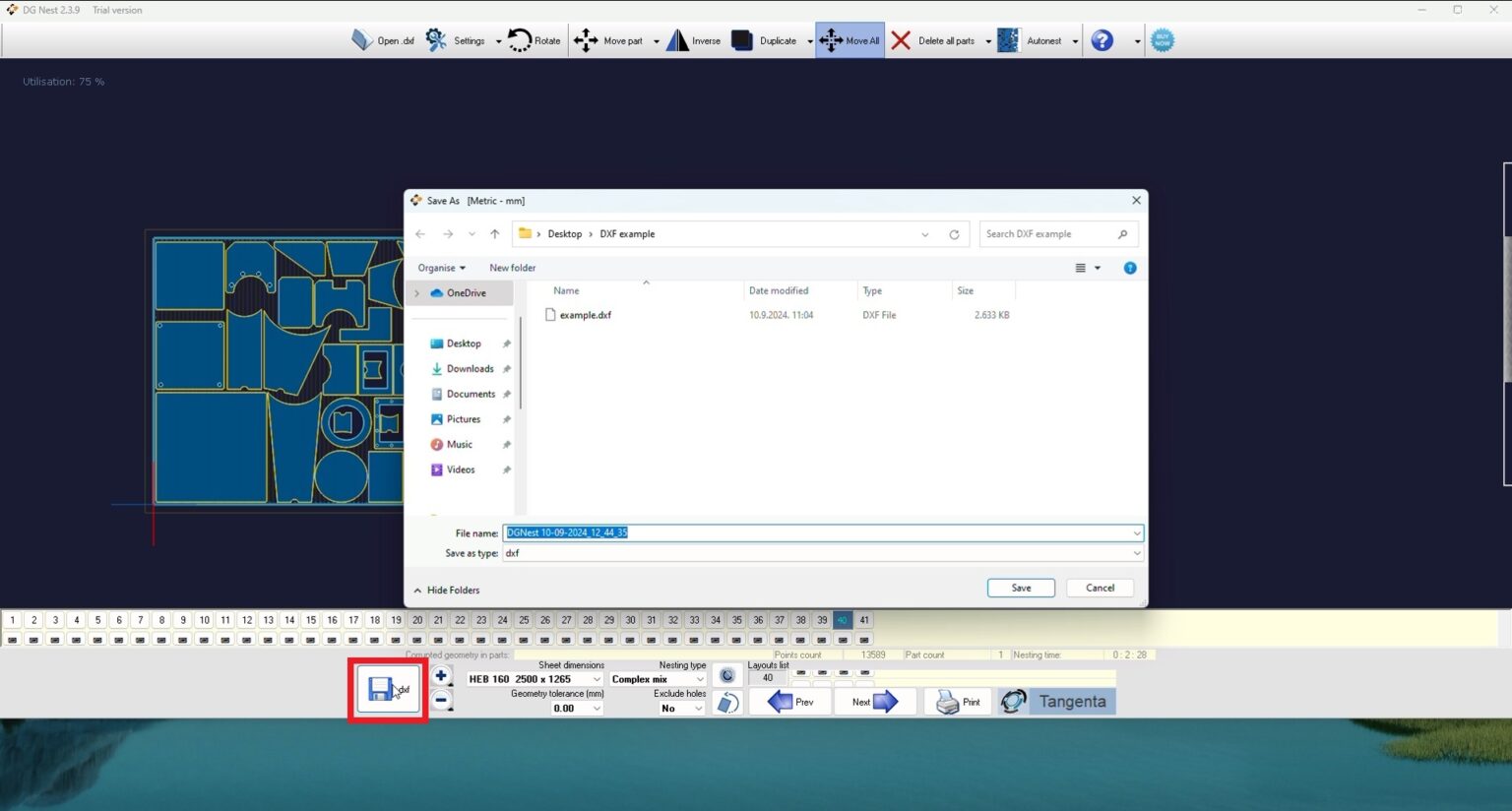
Task: Open the Organise menu
Action: point(441,268)
